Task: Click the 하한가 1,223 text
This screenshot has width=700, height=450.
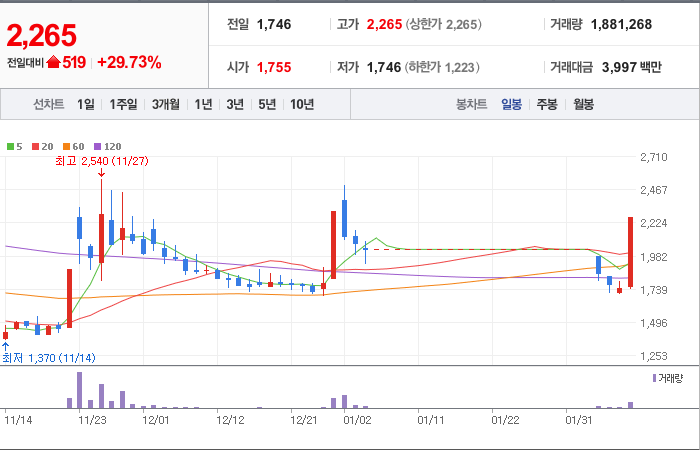Action: pyautogui.click(x=442, y=67)
